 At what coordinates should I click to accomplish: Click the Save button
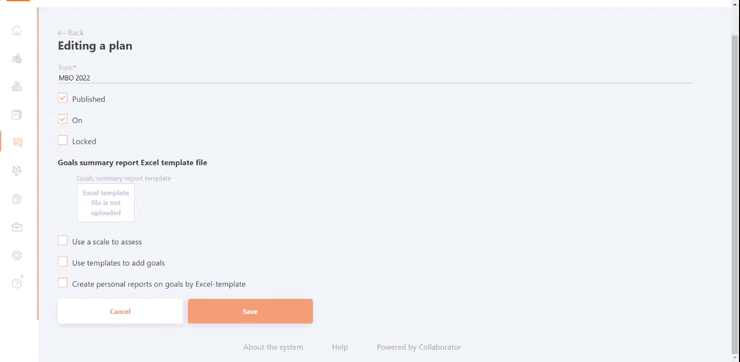pyautogui.click(x=250, y=311)
